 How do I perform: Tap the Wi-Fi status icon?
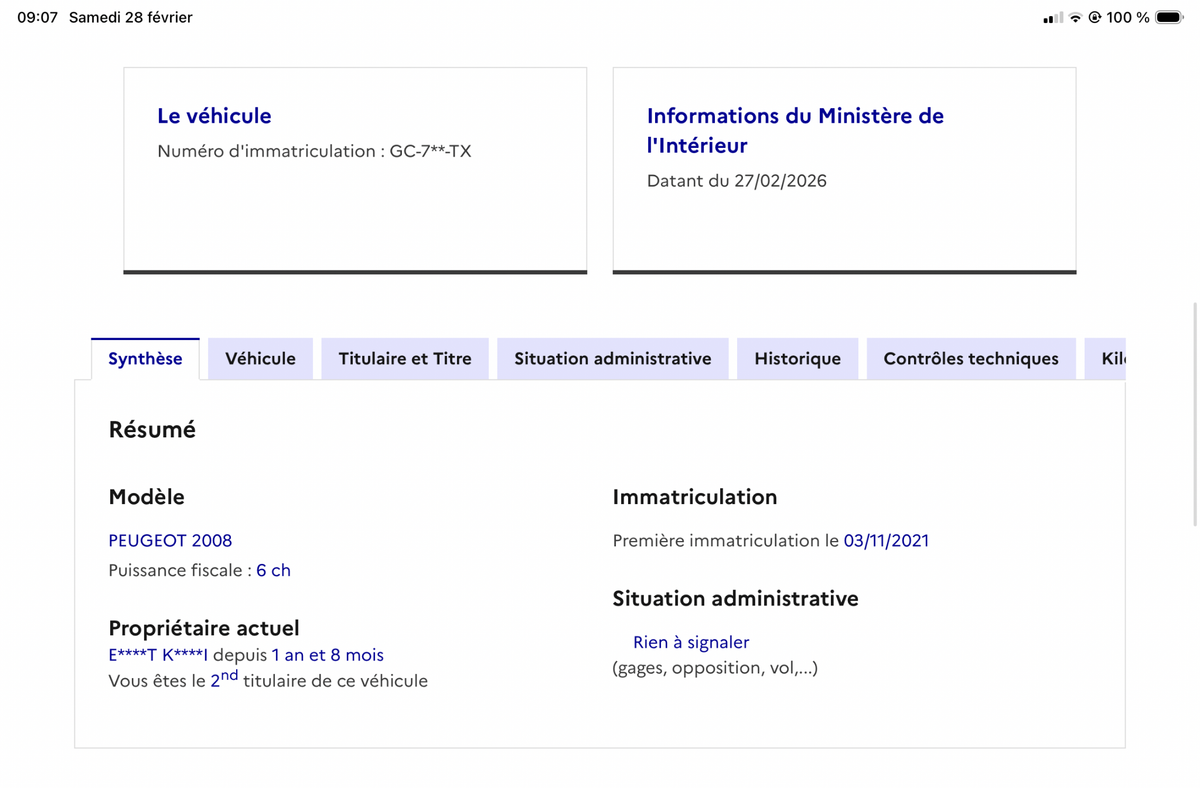click(x=1075, y=18)
